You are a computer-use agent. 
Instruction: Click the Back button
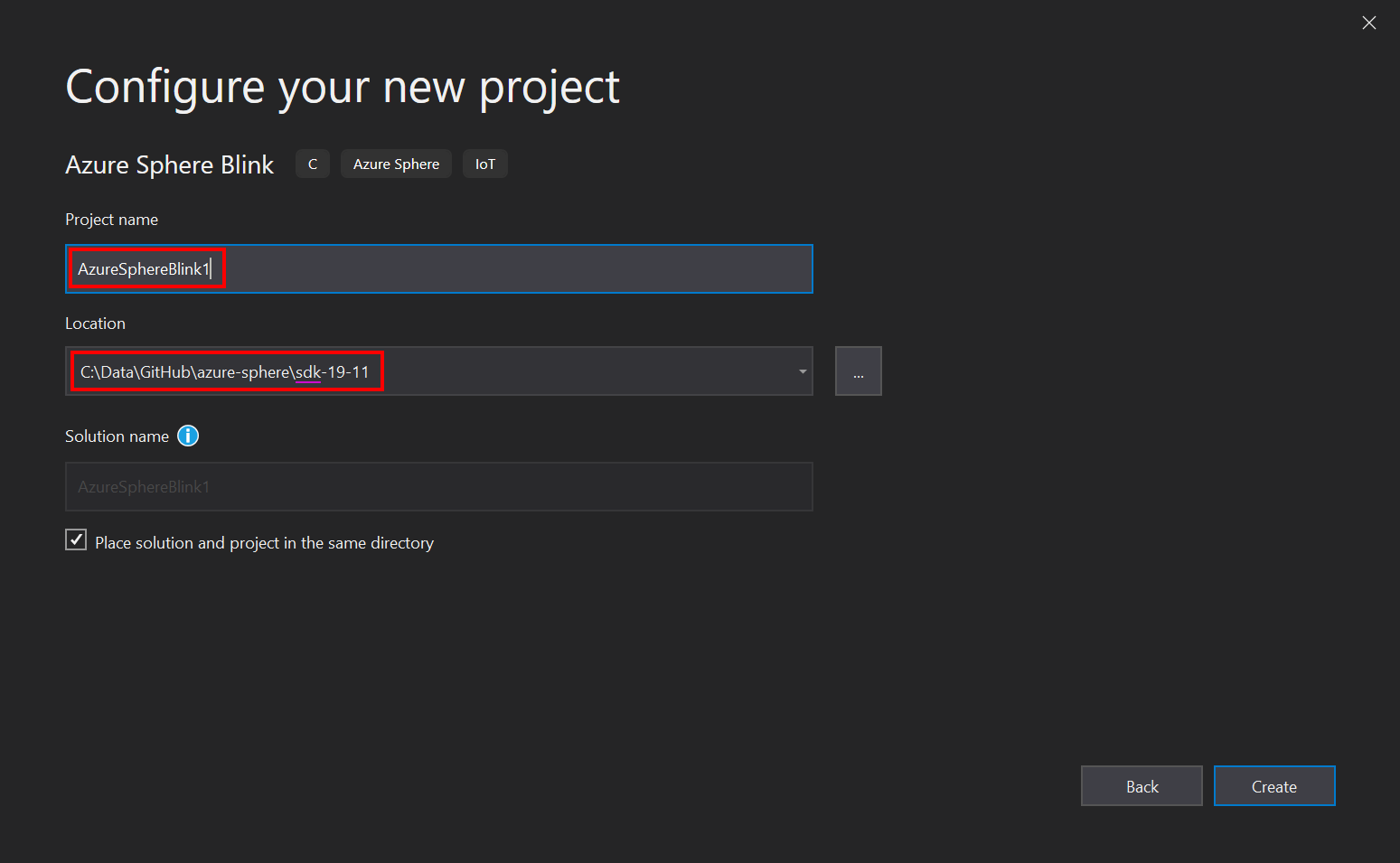1142,786
